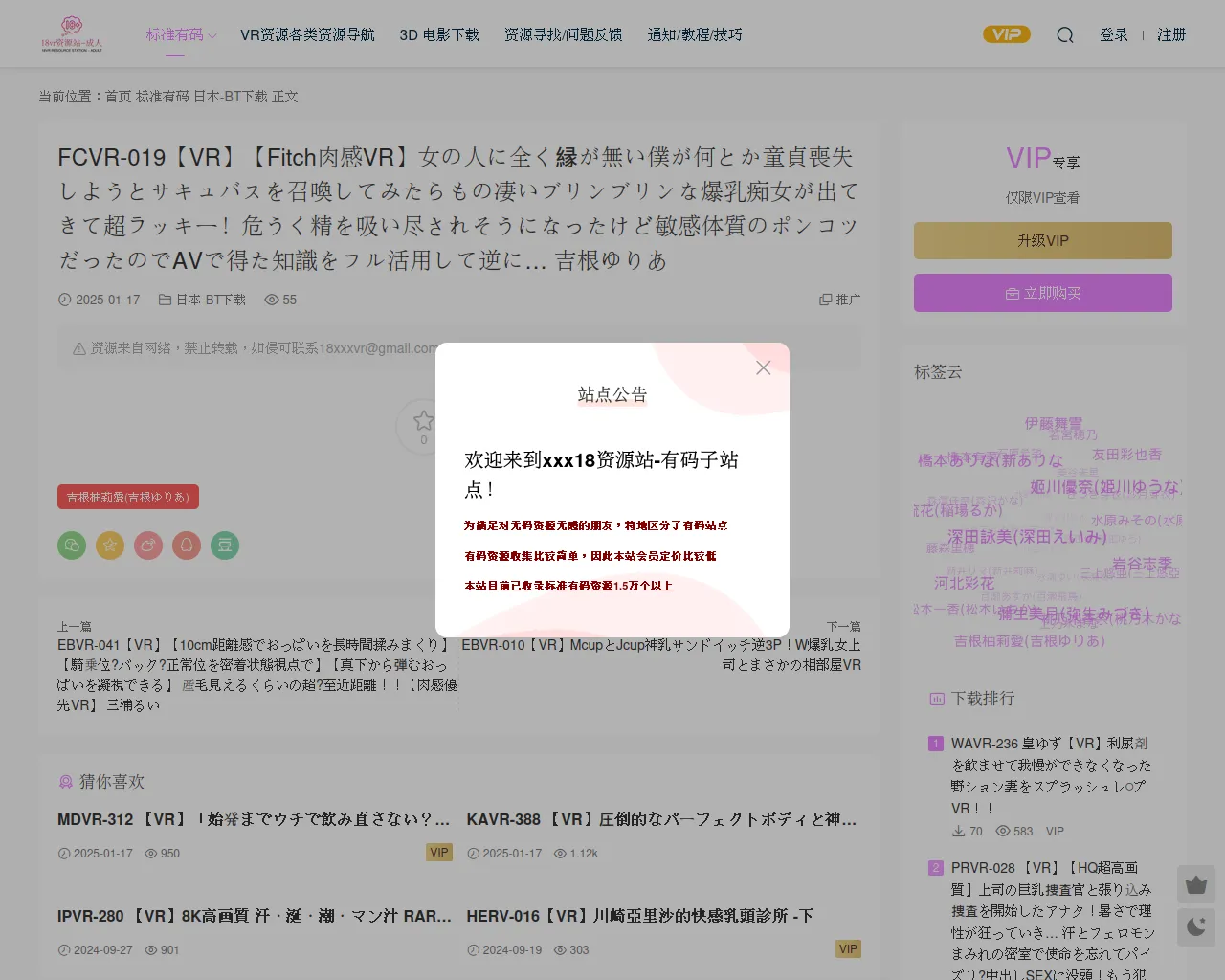
Task: Share via the green WeChat icon
Action: [x=72, y=546]
